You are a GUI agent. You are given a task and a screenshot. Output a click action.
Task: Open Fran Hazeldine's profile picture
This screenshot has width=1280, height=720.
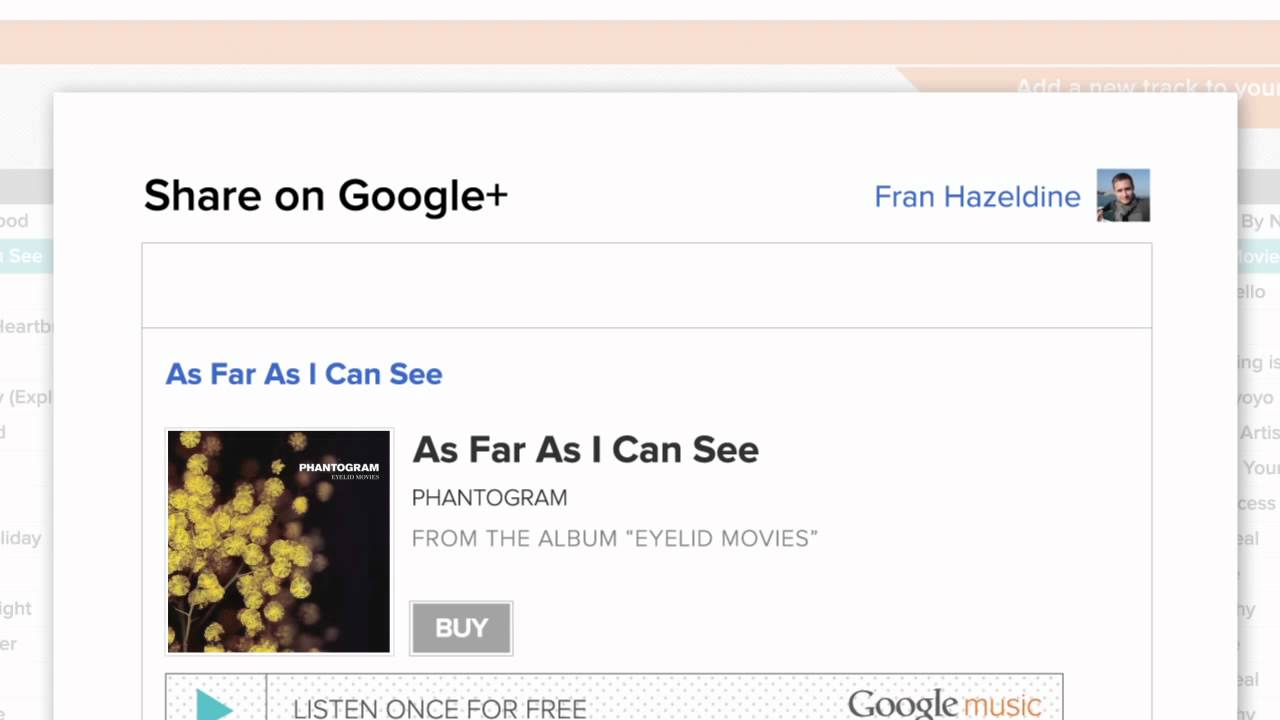coord(1122,195)
